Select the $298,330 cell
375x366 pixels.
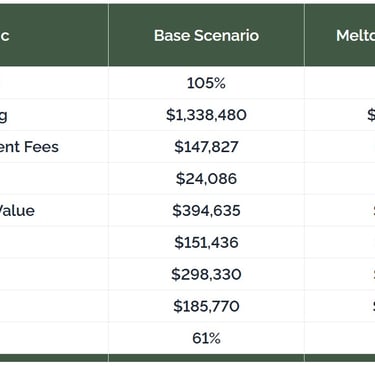[x=206, y=274]
